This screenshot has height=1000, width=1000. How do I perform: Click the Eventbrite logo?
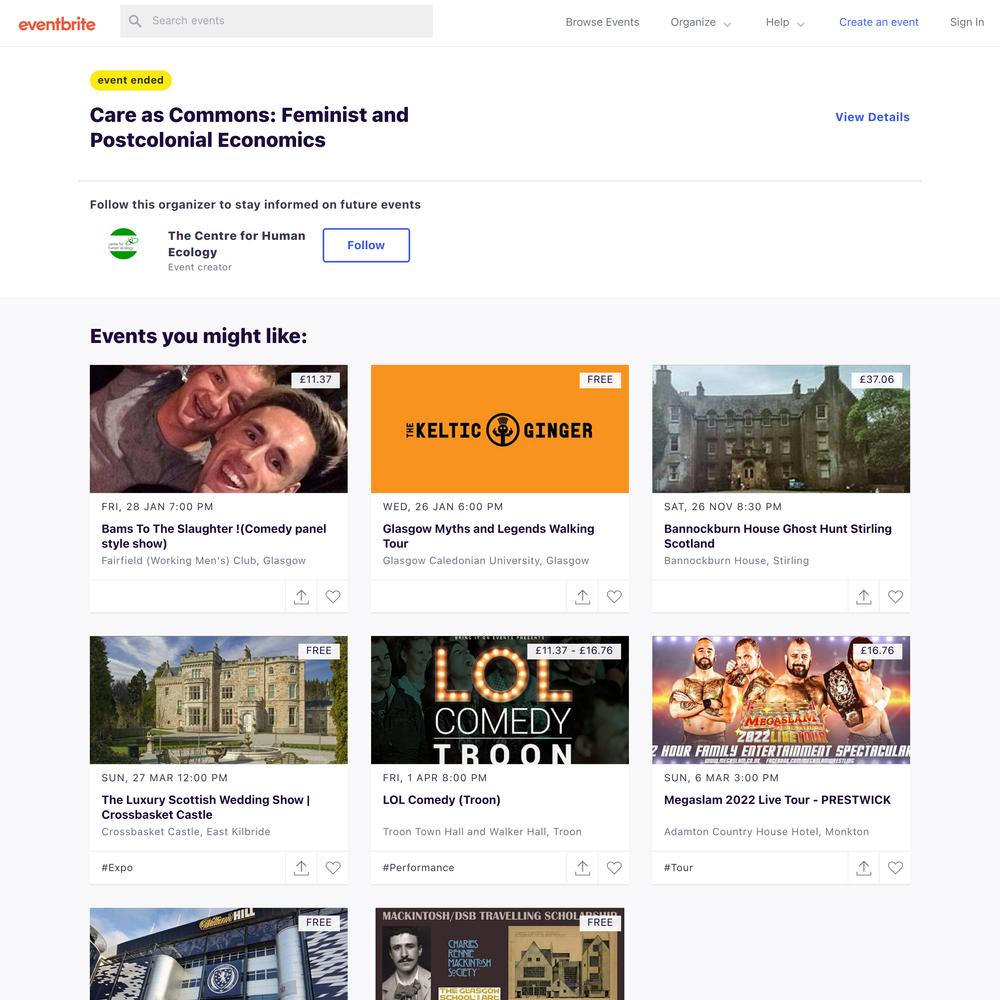tap(57, 24)
